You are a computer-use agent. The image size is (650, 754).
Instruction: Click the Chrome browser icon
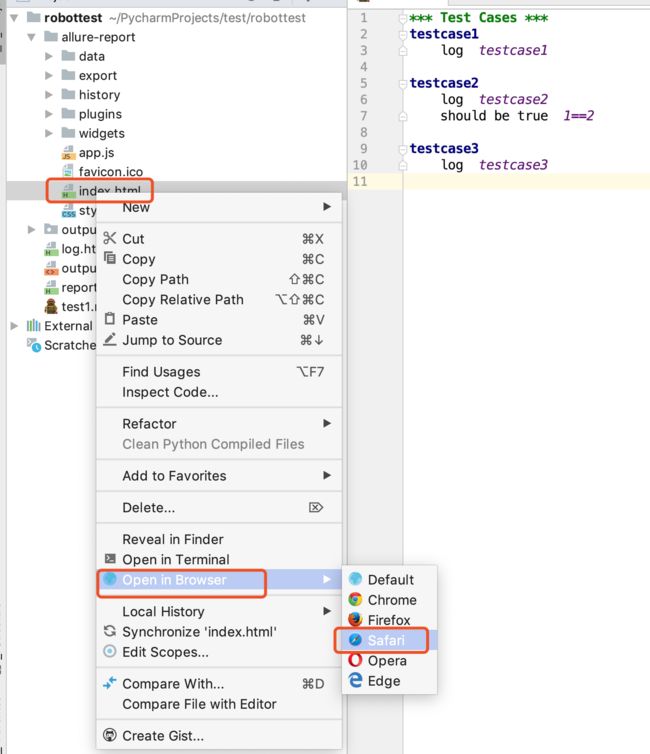tap(355, 600)
